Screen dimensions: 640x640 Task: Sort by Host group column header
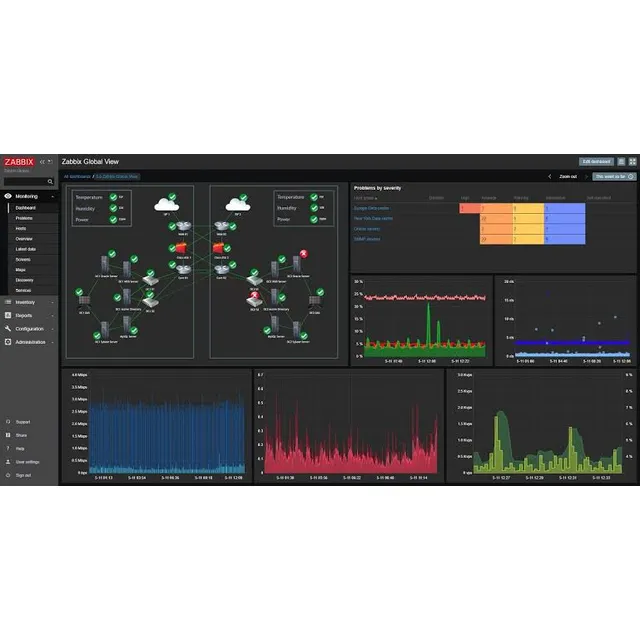[x=365, y=198]
